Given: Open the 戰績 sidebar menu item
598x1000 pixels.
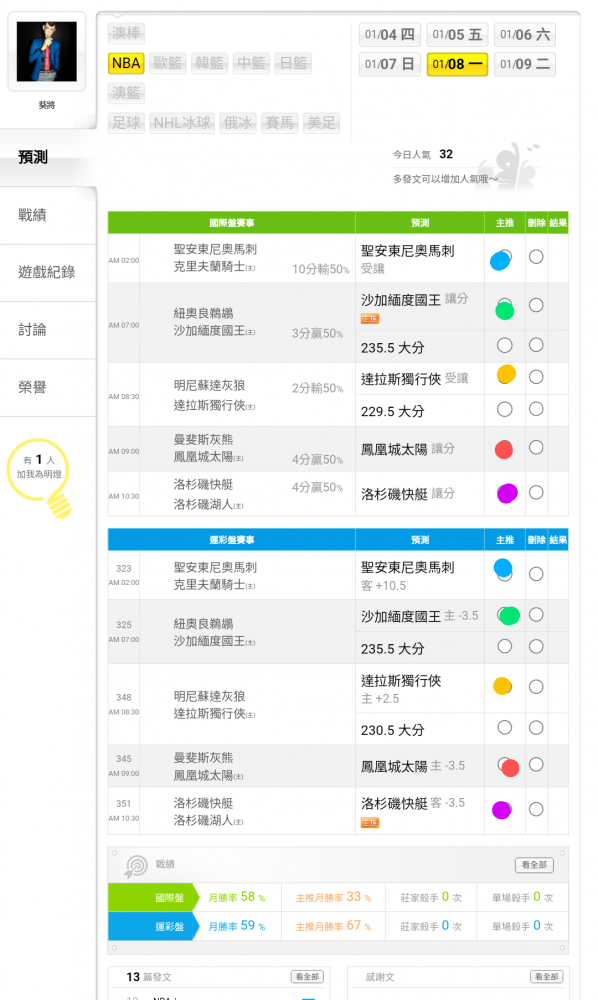Looking at the screenshot, I should (33, 215).
